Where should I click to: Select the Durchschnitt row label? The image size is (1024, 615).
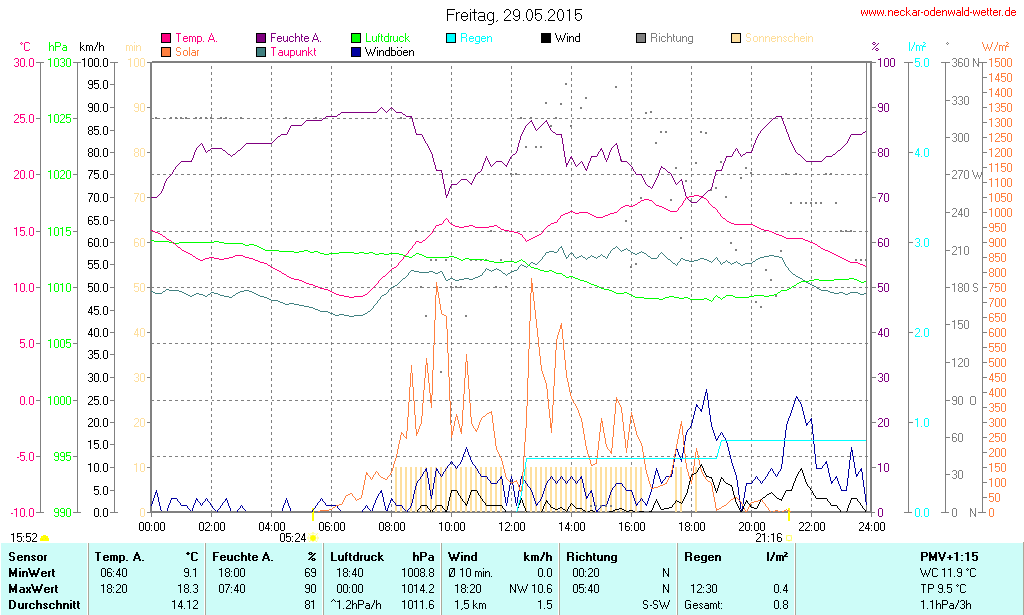(45, 605)
